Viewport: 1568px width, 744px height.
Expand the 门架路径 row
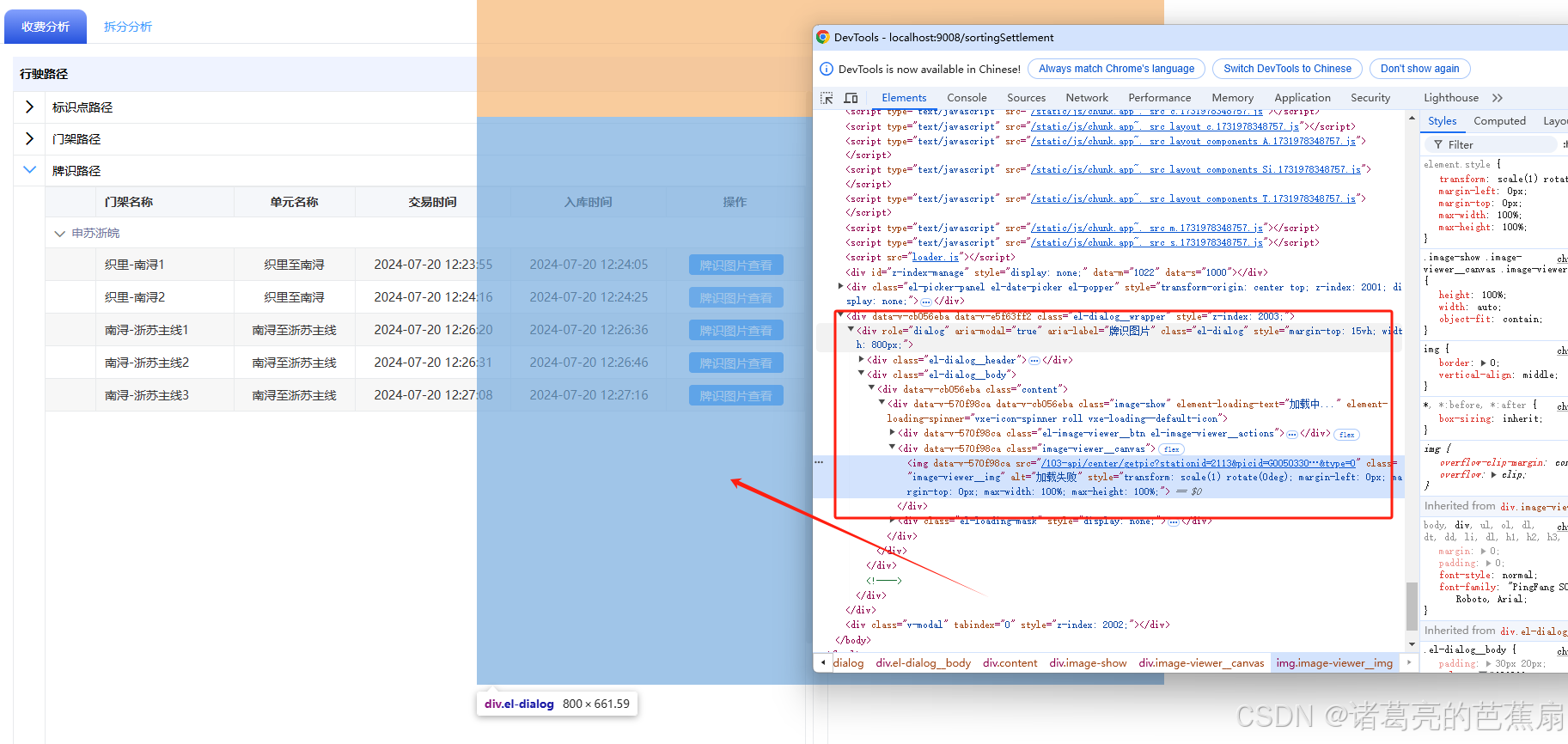point(30,138)
